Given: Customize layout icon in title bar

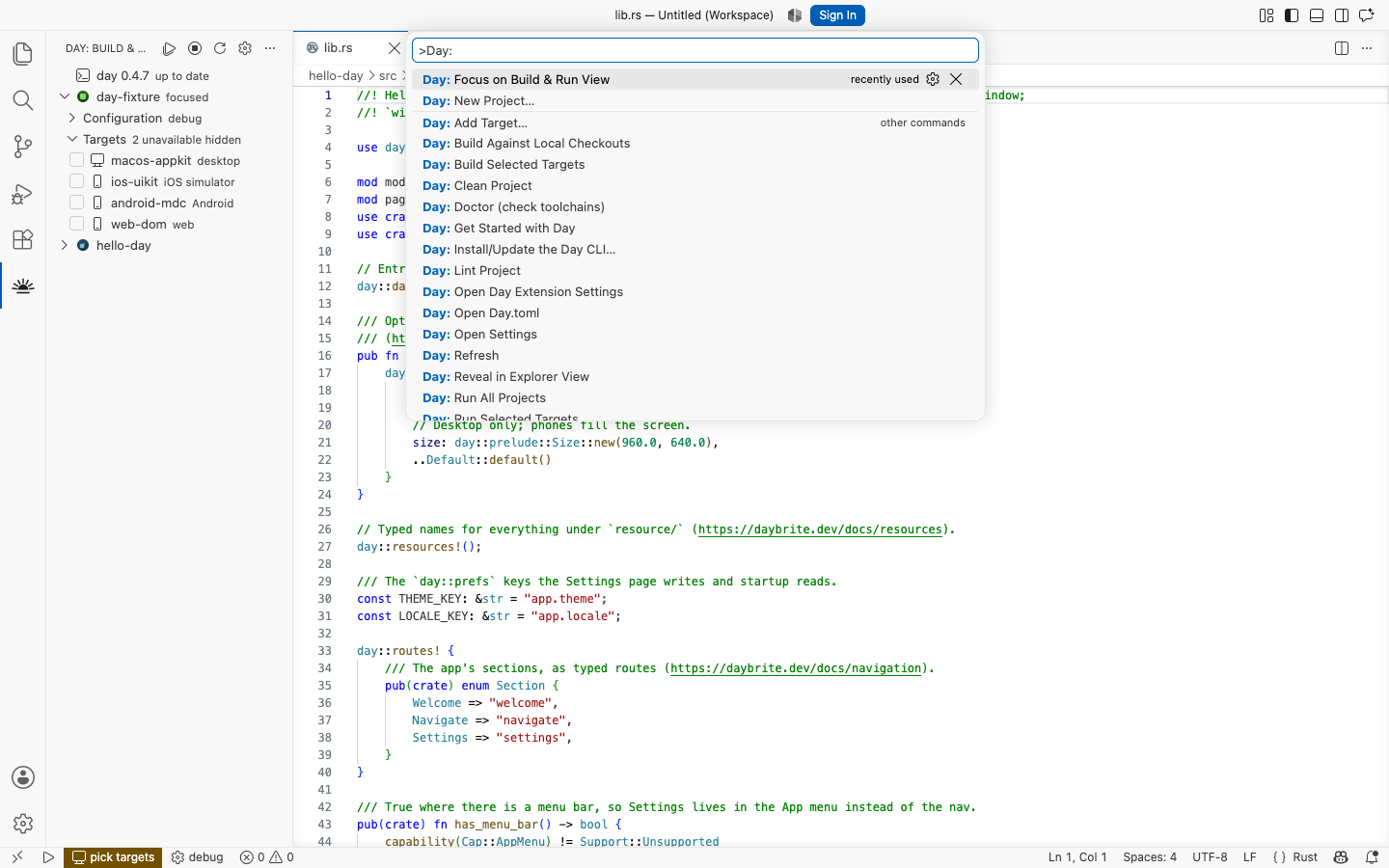Looking at the screenshot, I should pyautogui.click(x=1266, y=15).
